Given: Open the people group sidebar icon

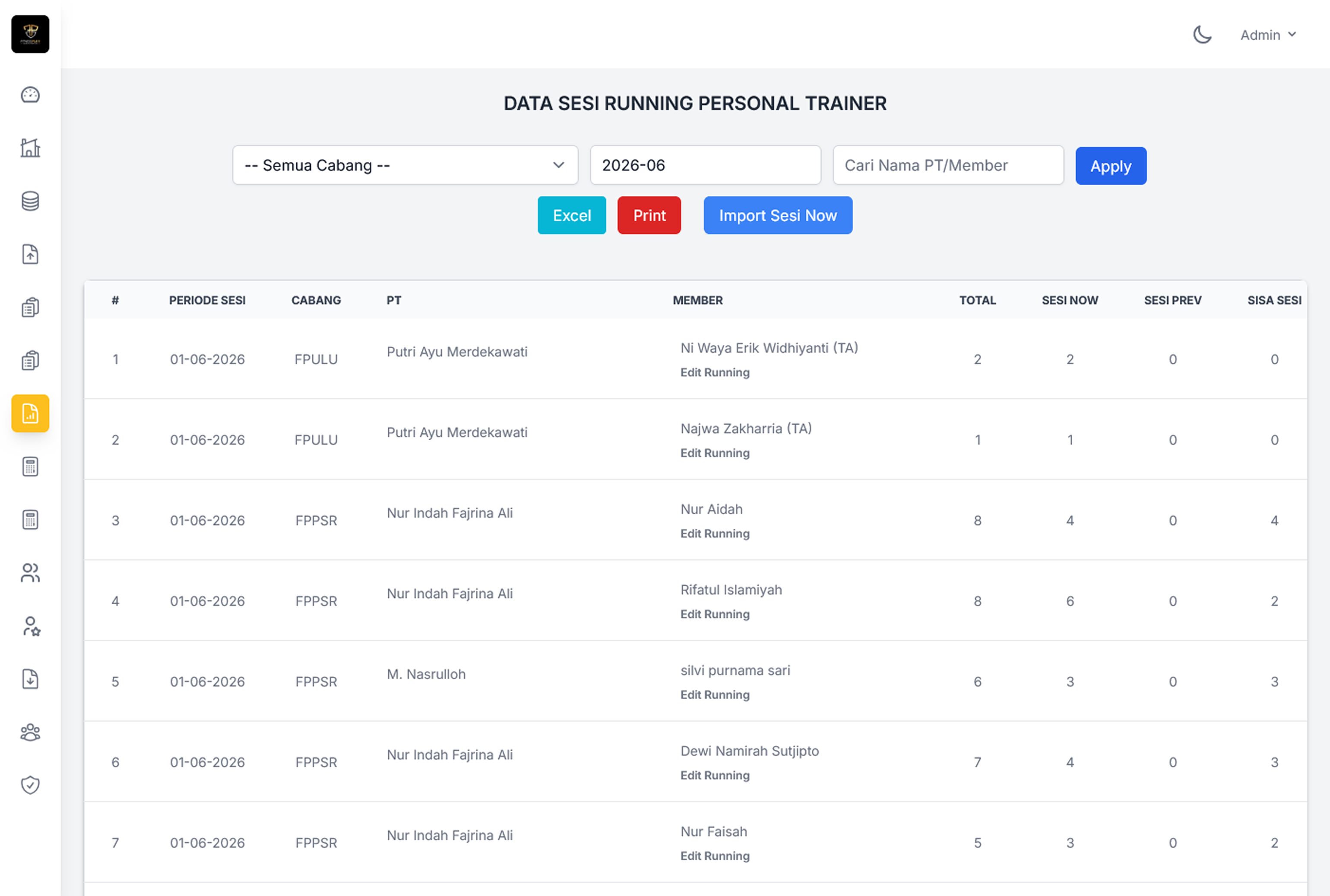Looking at the screenshot, I should 30,732.
